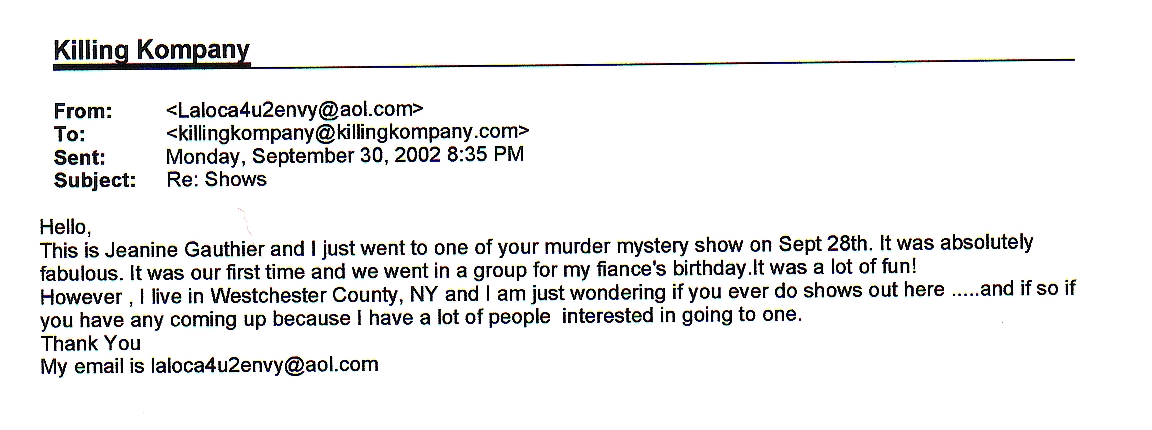Click the horizontal rule under the header

564,64
